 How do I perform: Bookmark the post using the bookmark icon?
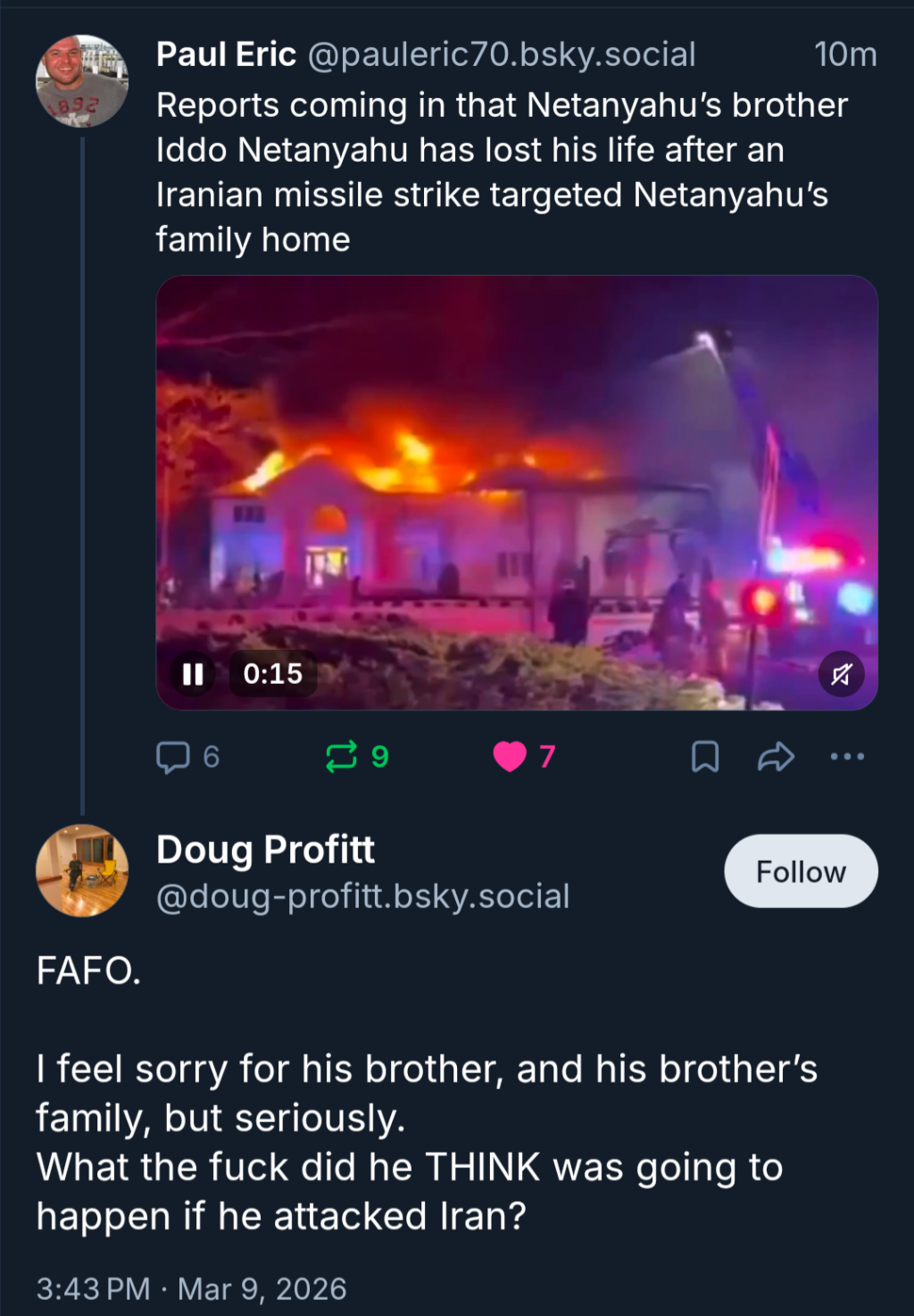pos(706,757)
